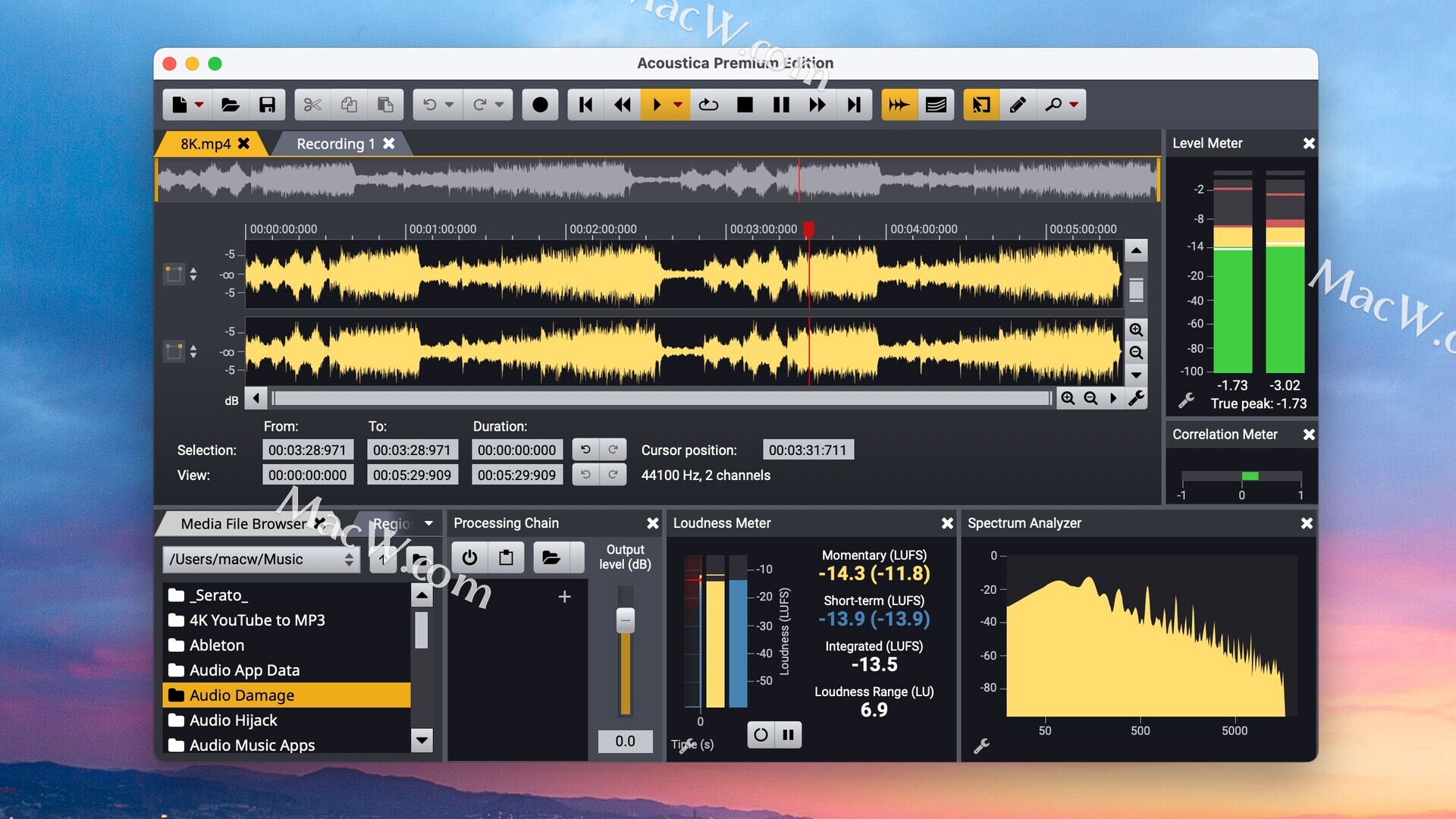Click the Play button

(657, 105)
